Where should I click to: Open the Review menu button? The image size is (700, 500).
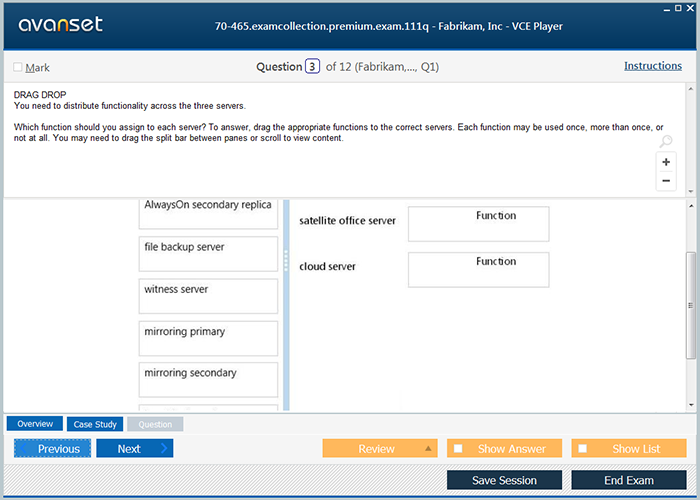[380, 448]
